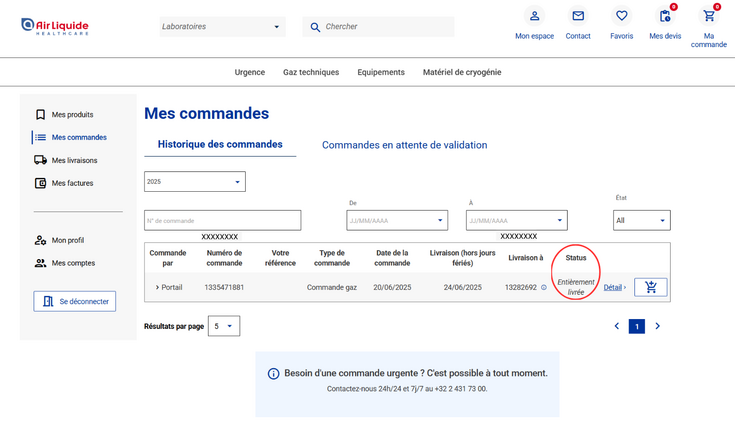Click the Se déconnecter button

tap(75, 301)
